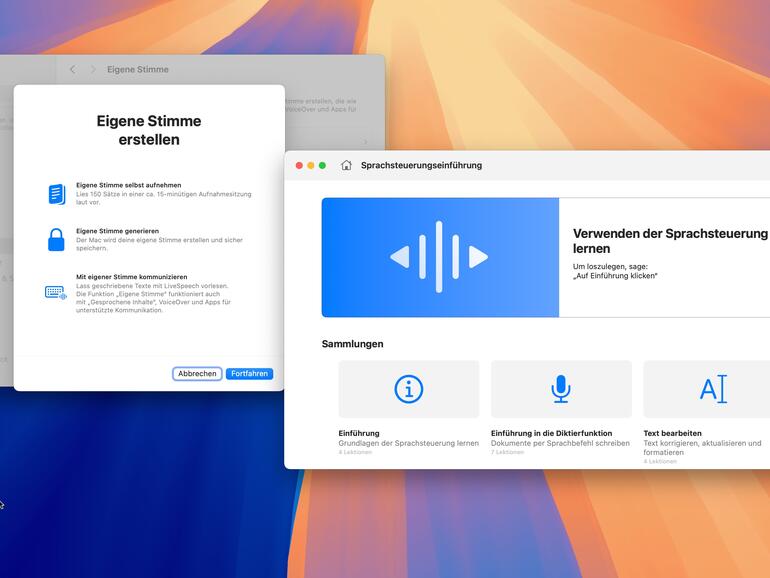Click the row chevron in background settings window
Viewport: 770px width, 578px height.
(x=365, y=142)
